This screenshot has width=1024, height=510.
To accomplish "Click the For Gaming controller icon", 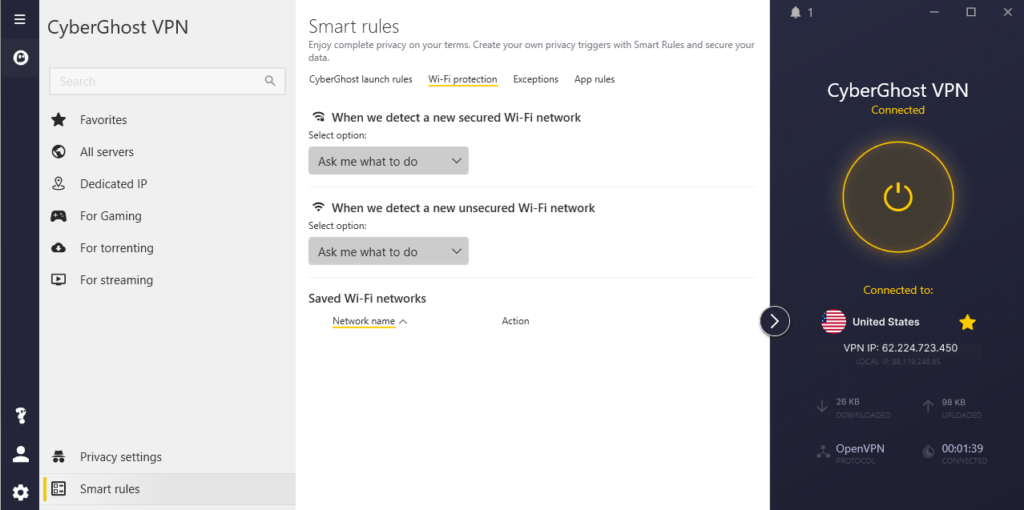I will tap(59, 215).
